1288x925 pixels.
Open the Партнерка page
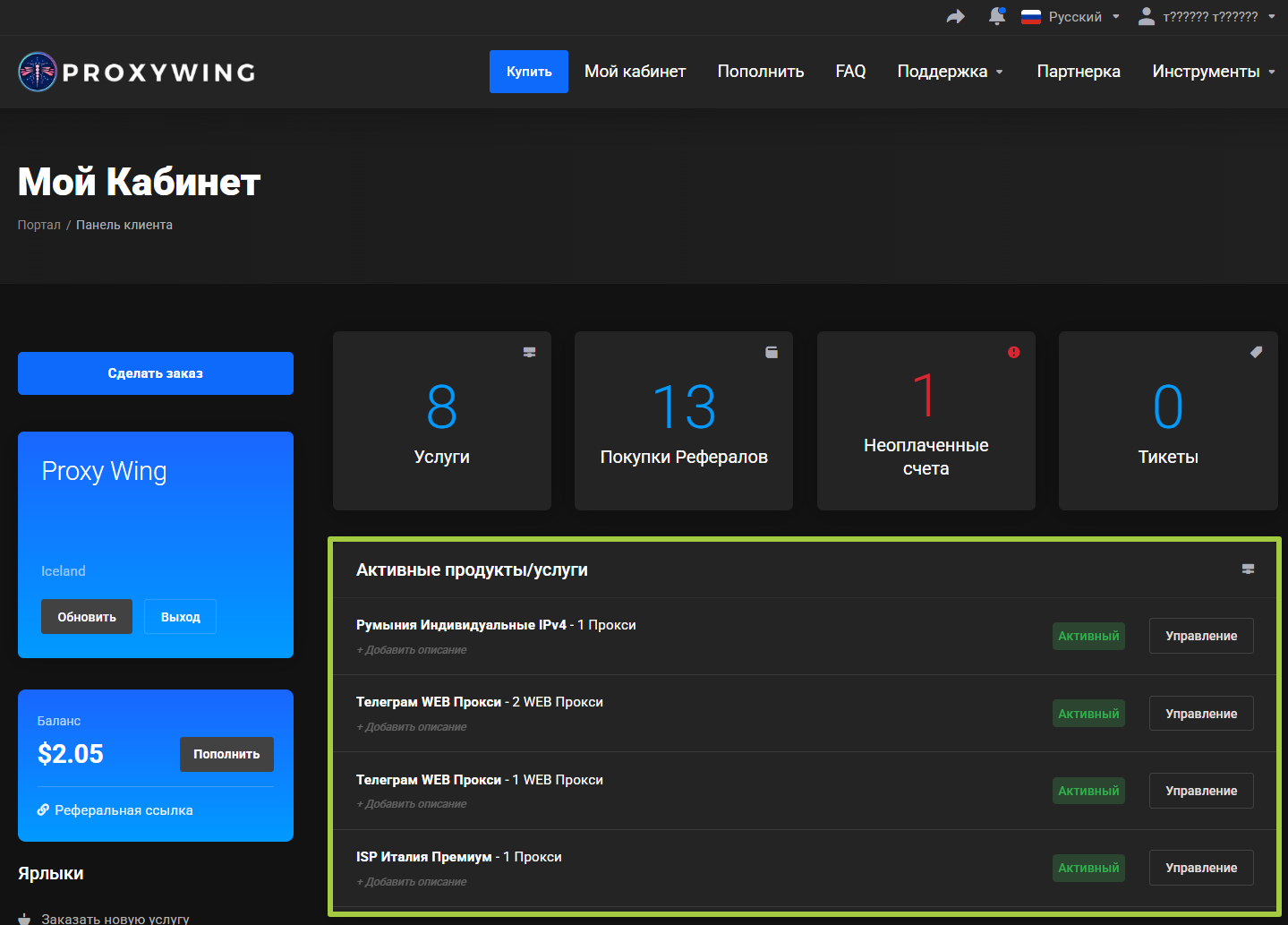[1079, 72]
